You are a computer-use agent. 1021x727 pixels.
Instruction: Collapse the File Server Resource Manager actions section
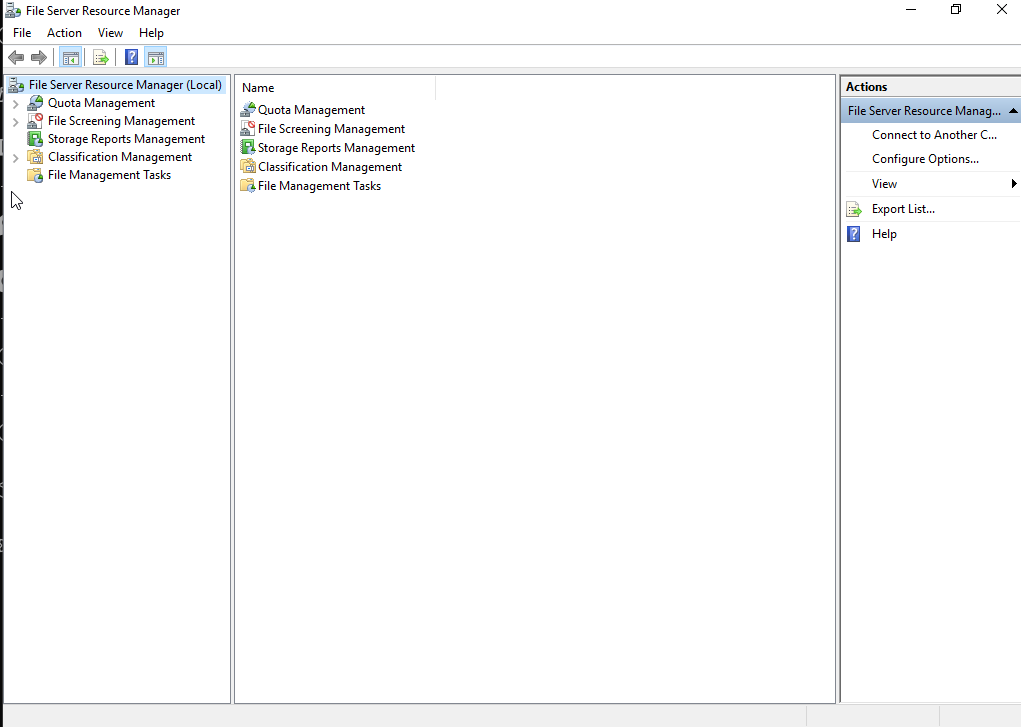1014,110
